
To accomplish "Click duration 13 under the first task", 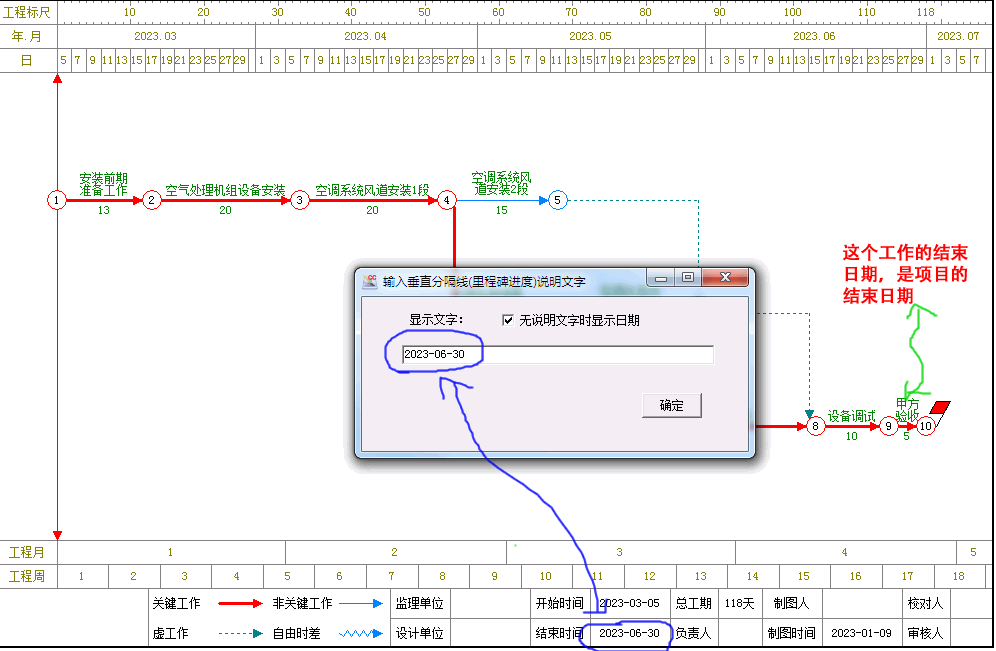I will click(104, 210).
